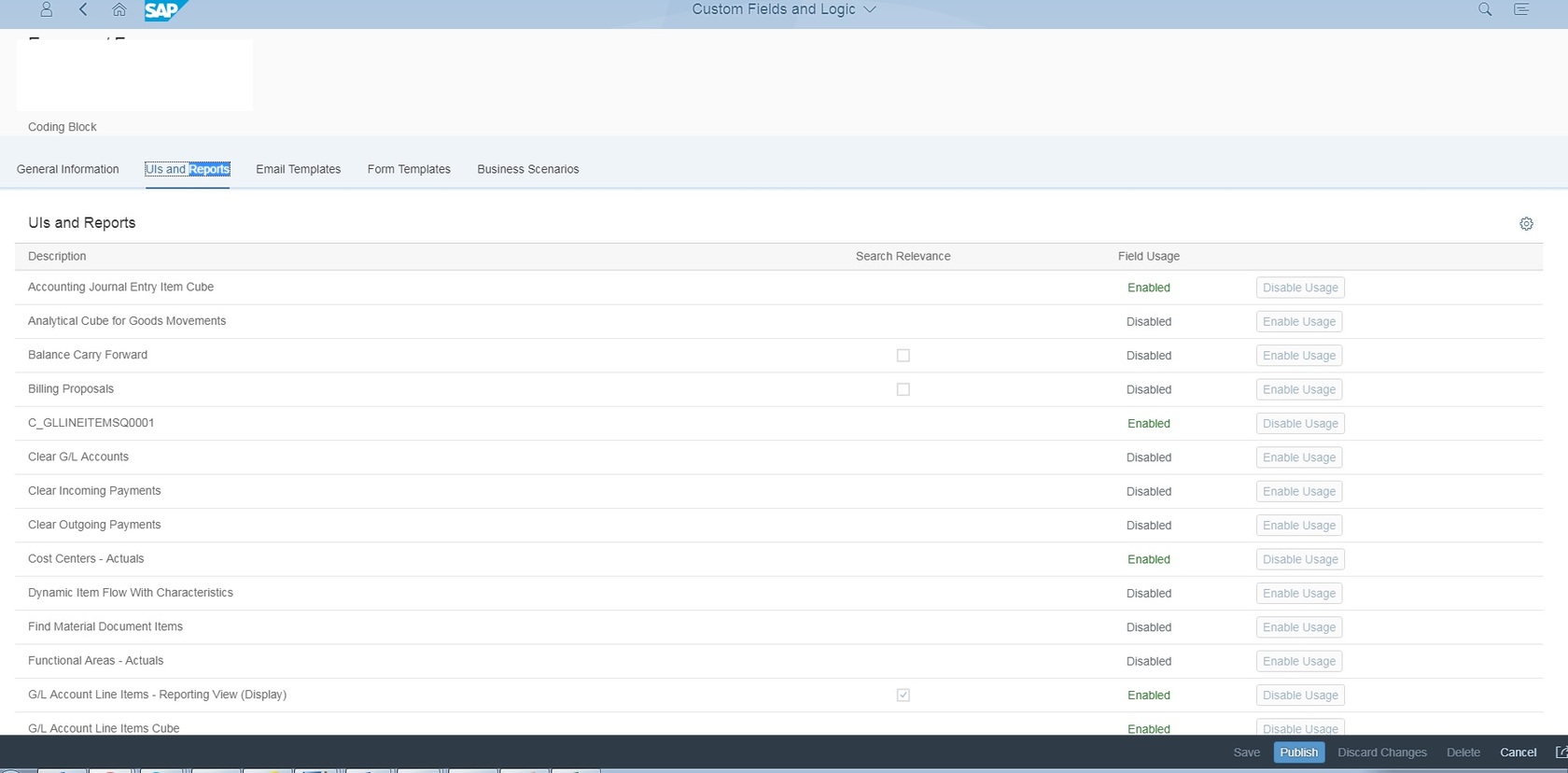Viewport: 1568px width, 773px height.
Task: Click the Search Relevance column header
Action: tap(903, 257)
